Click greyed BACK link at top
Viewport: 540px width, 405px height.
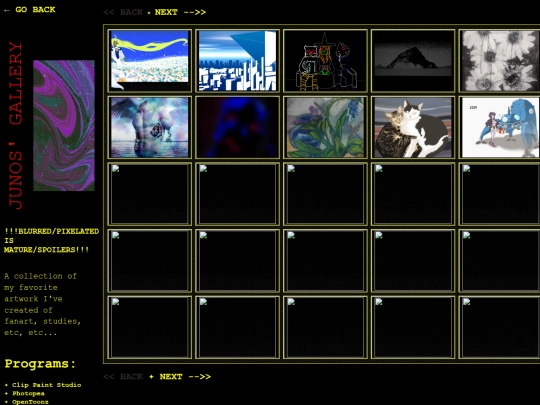click(123, 12)
